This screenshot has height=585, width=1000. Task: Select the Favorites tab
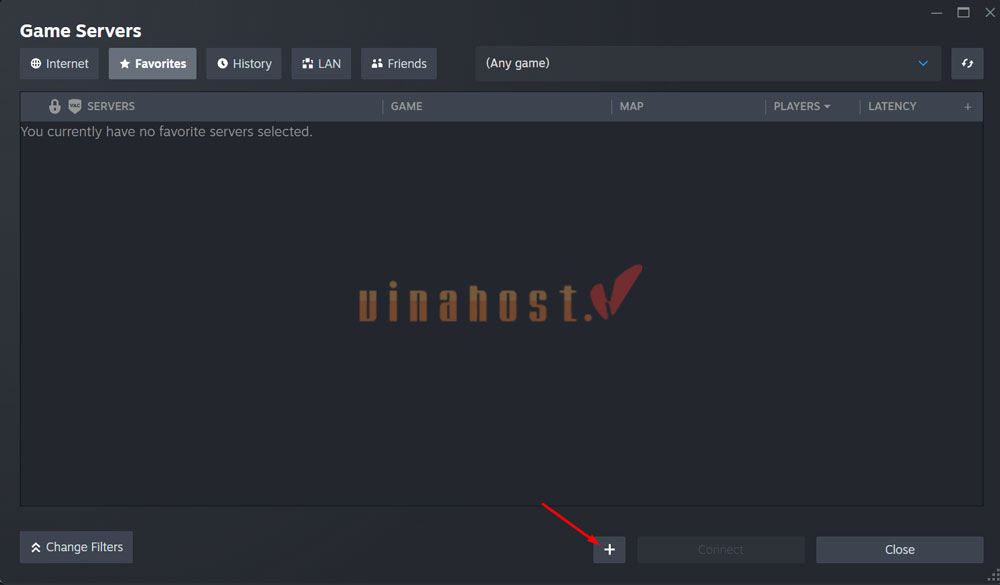click(152, 63)
